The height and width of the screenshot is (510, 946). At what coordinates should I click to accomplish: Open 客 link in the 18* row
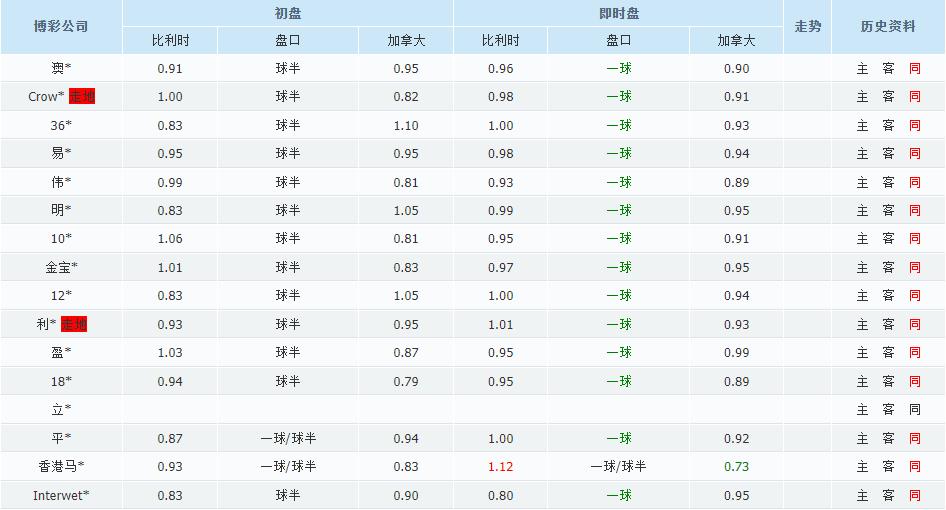(889, 381)
